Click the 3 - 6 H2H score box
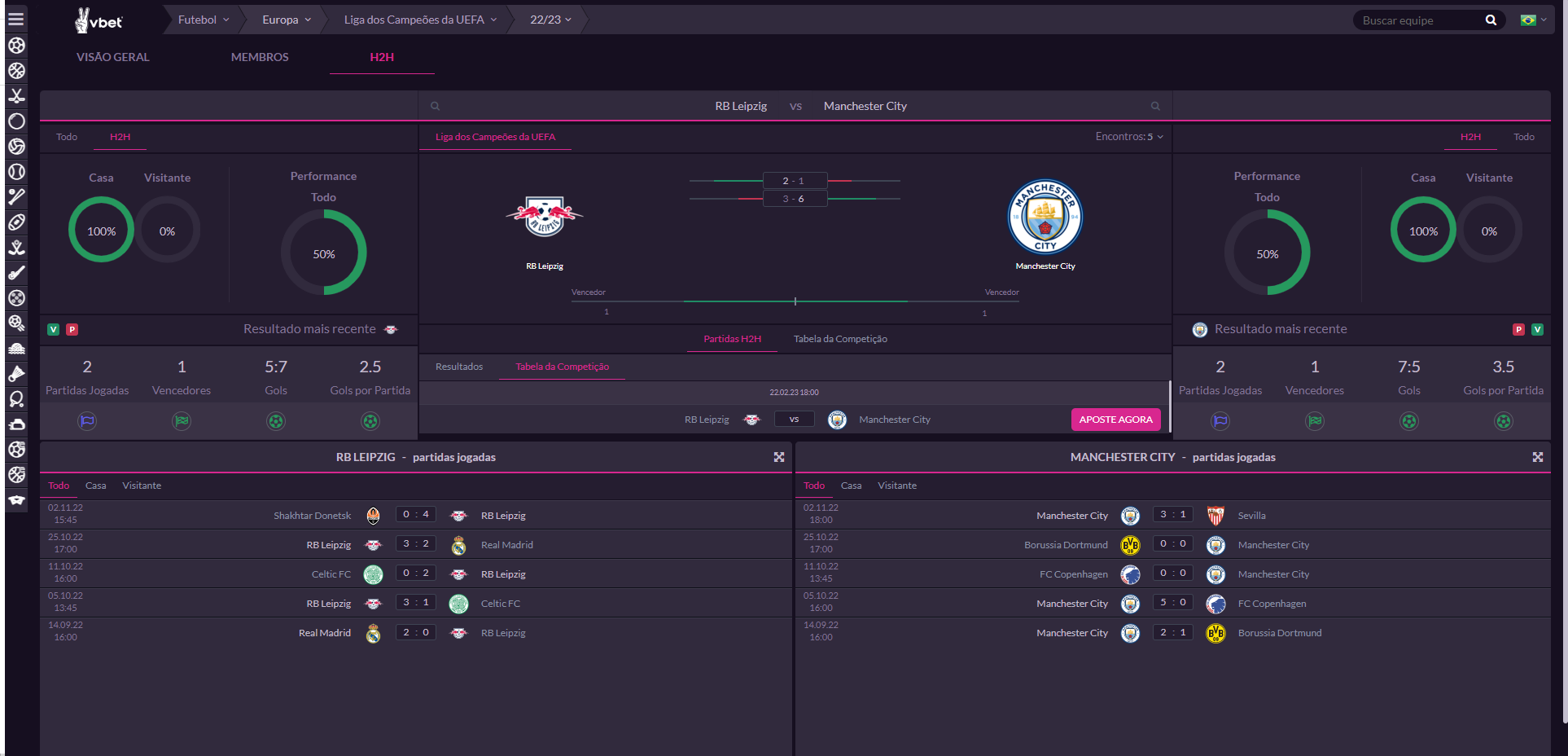This screenshot has height=756, width=1568. [x=795, y=199]
